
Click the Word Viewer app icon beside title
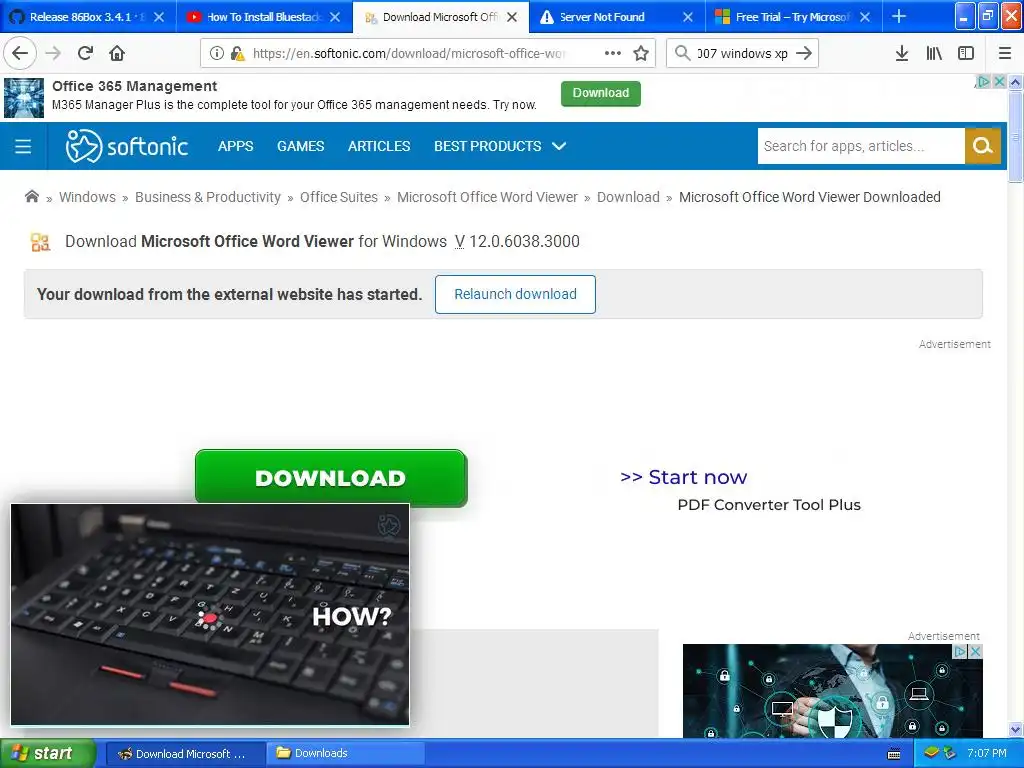point(40,242)
